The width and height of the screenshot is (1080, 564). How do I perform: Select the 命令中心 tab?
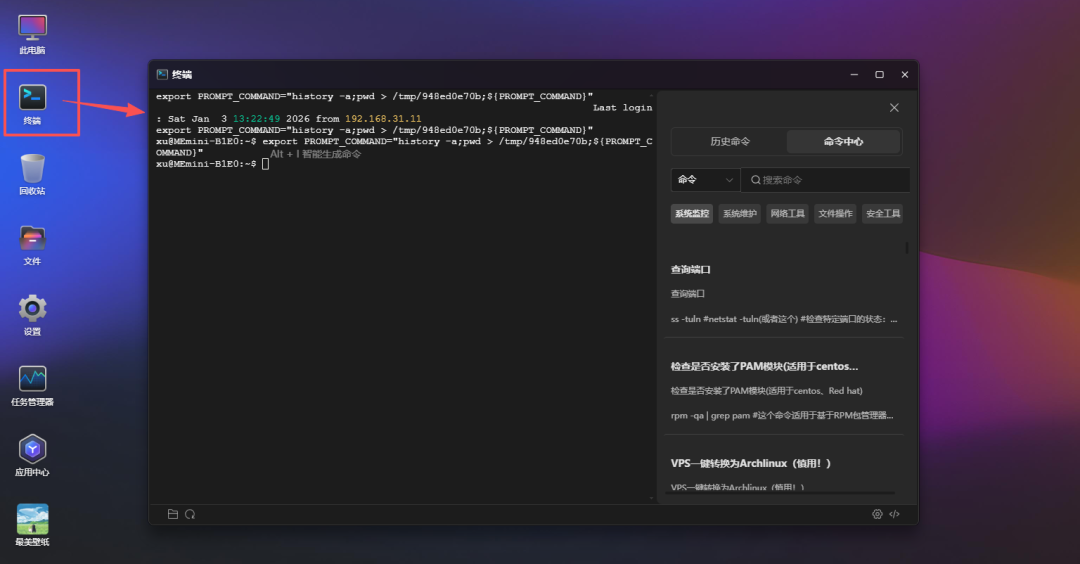[x=843, y=142]
